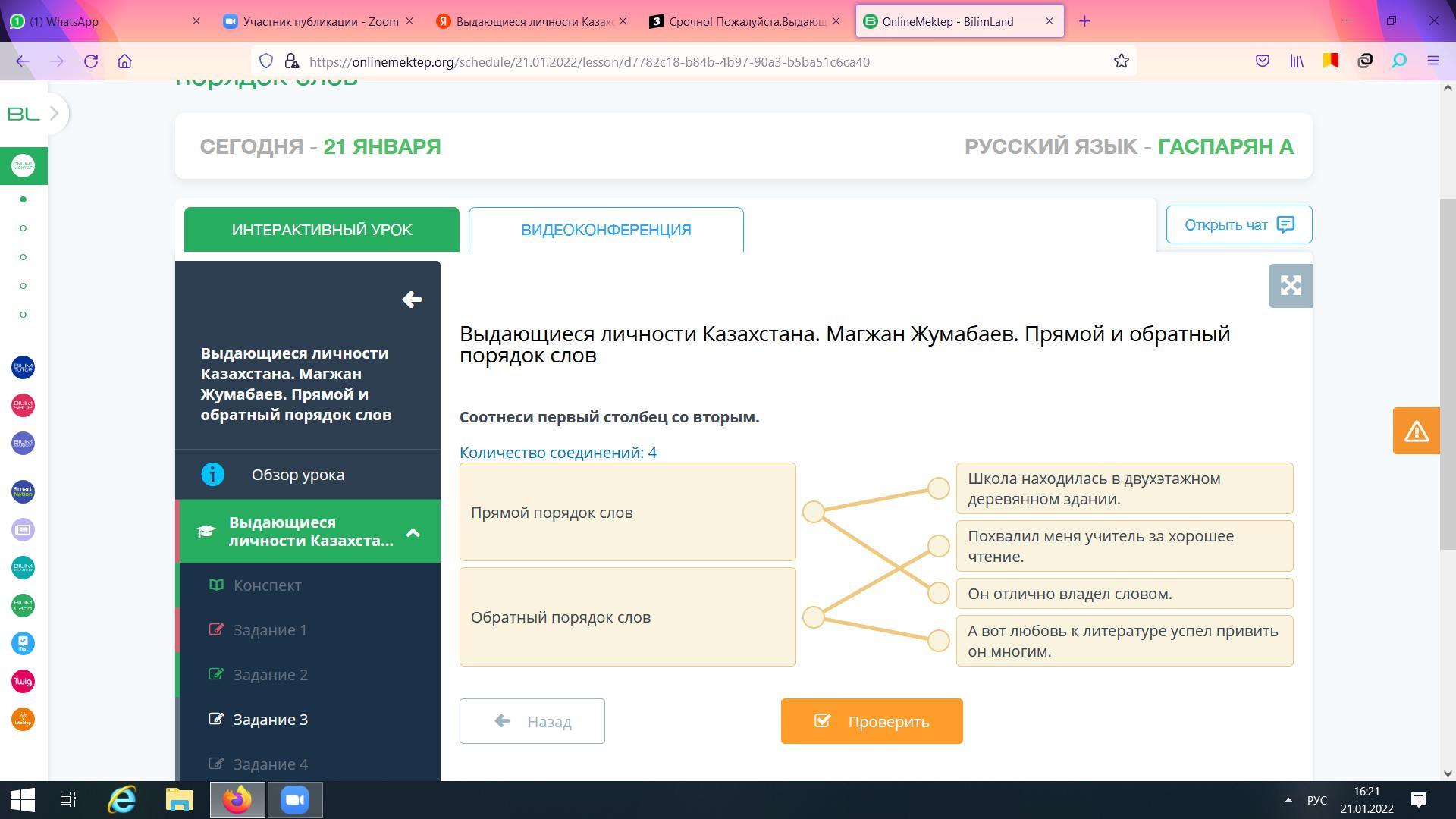Viewport: 1456px width, 819px height.
Task: Click the page vertical scrollbar
Action: [1447, 374]
